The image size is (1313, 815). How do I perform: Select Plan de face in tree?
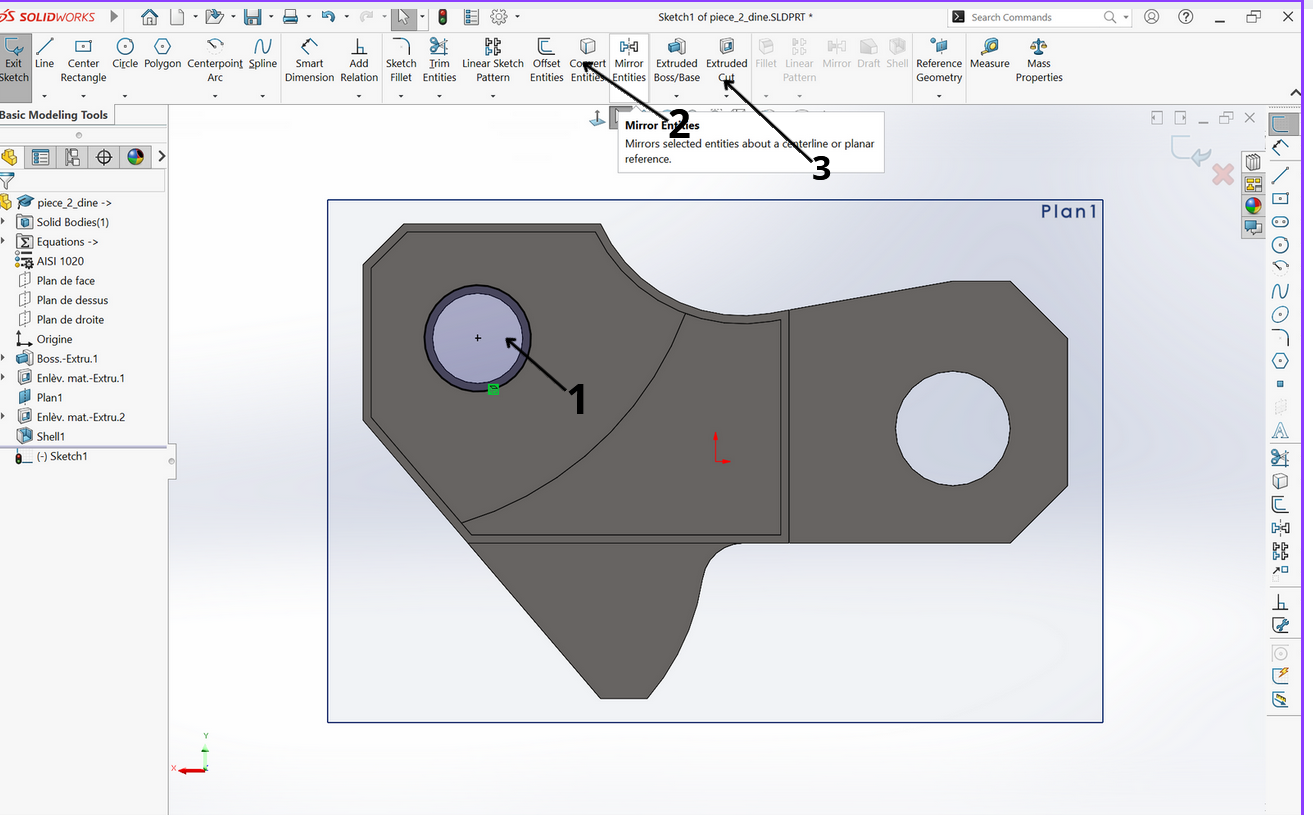point(66,280)
